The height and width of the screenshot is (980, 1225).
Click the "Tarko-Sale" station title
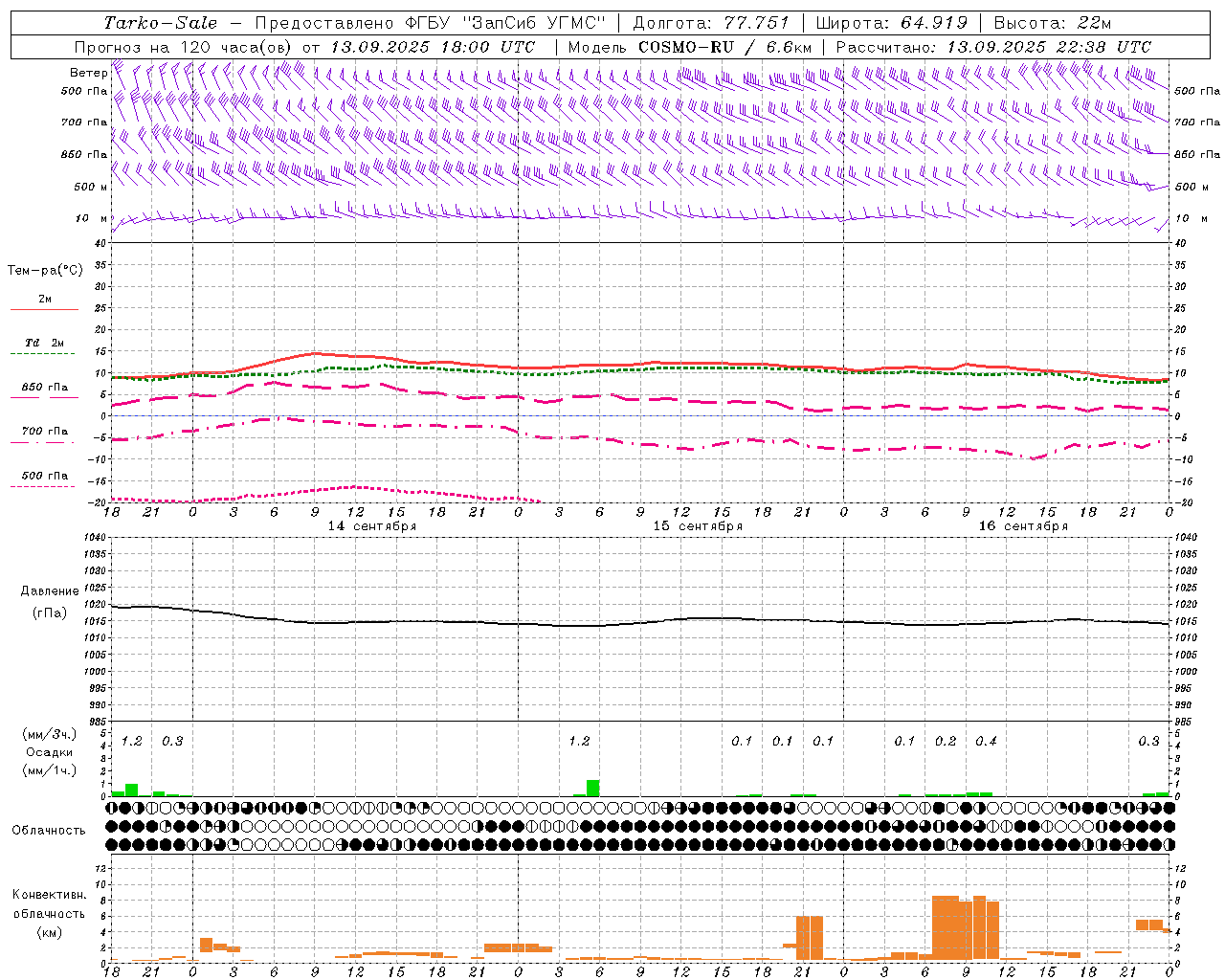160,23
